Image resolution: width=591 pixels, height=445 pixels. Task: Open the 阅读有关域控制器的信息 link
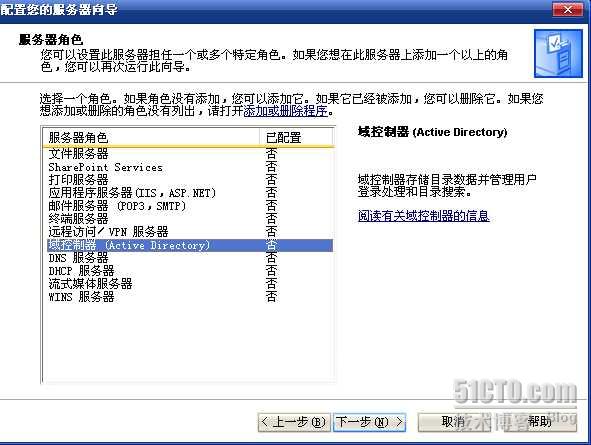[424, 216]
